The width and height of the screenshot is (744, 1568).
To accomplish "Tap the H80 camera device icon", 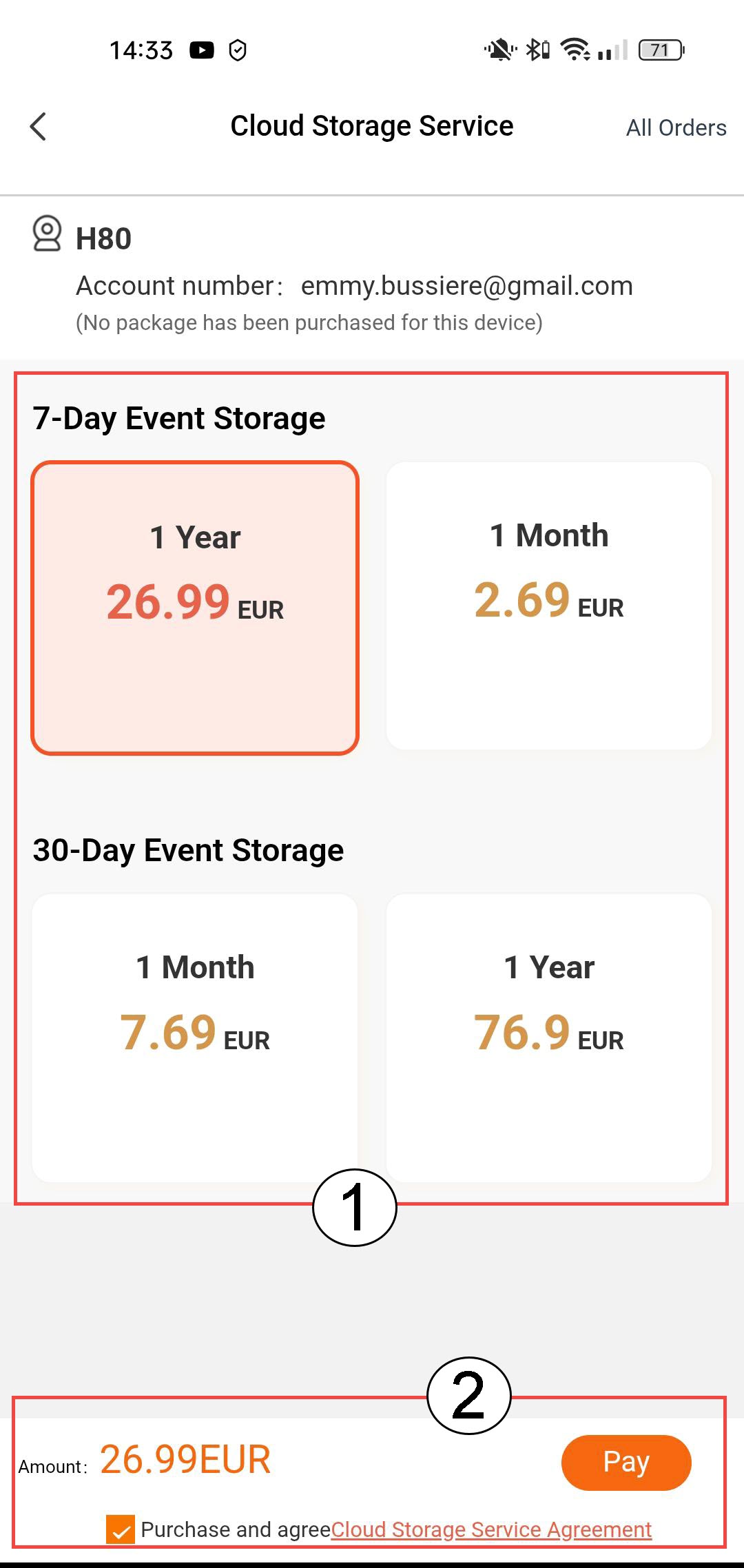I will (47, 234).
